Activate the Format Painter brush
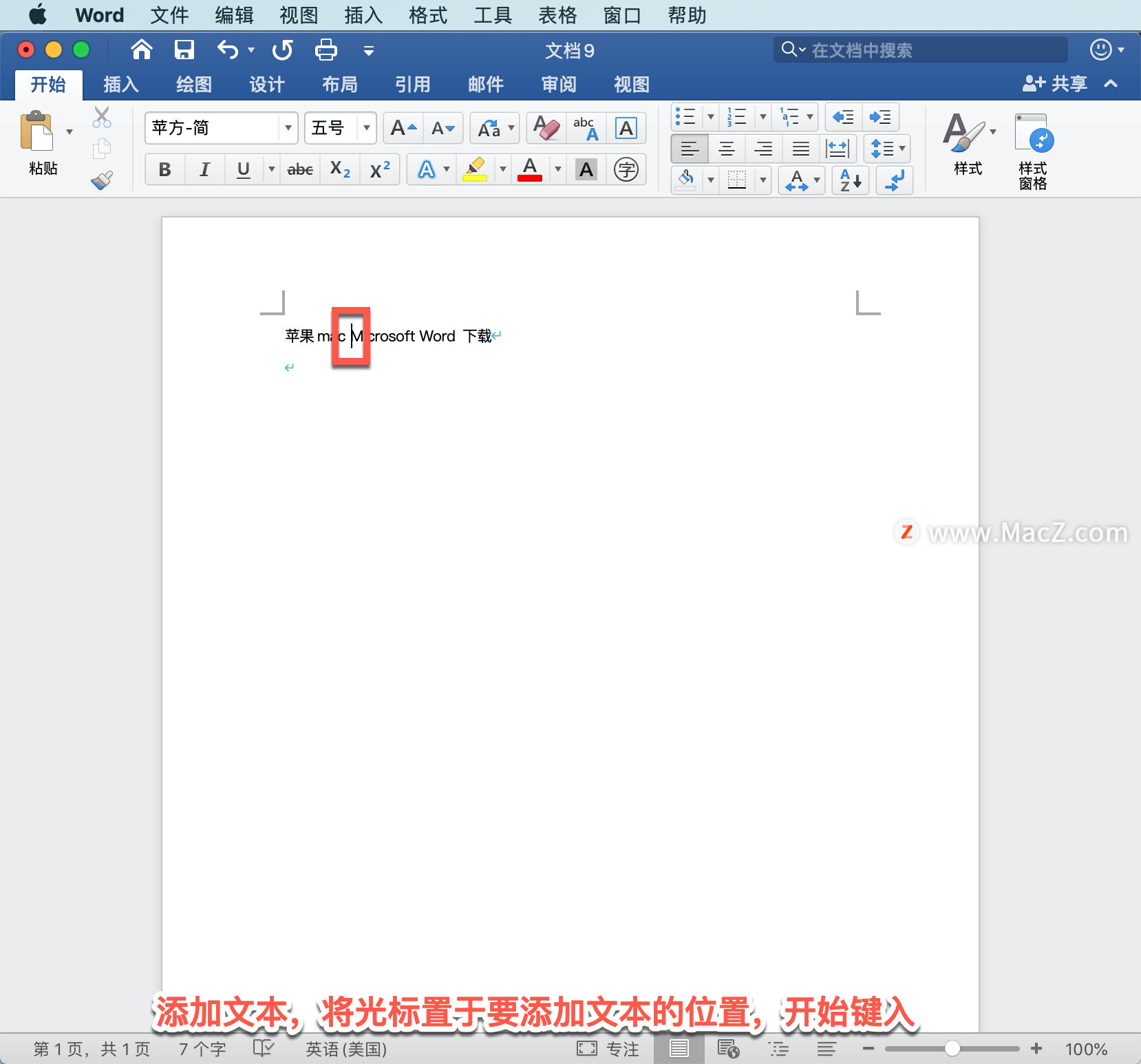Viewport: 1141px width, 1064px height. tap(102, 180)
